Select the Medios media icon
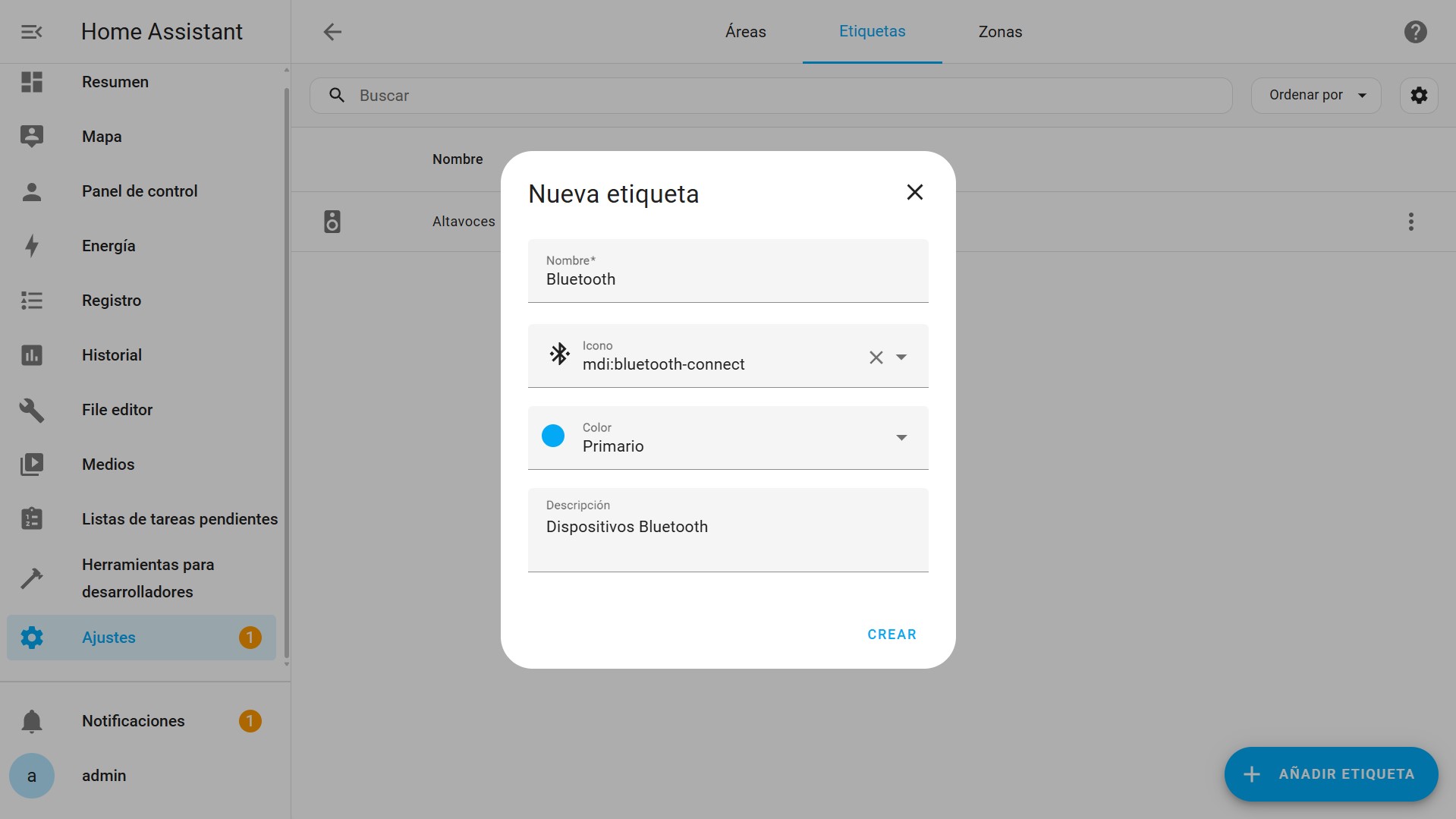The image size is (1456, 819). [x=31, y=464]
